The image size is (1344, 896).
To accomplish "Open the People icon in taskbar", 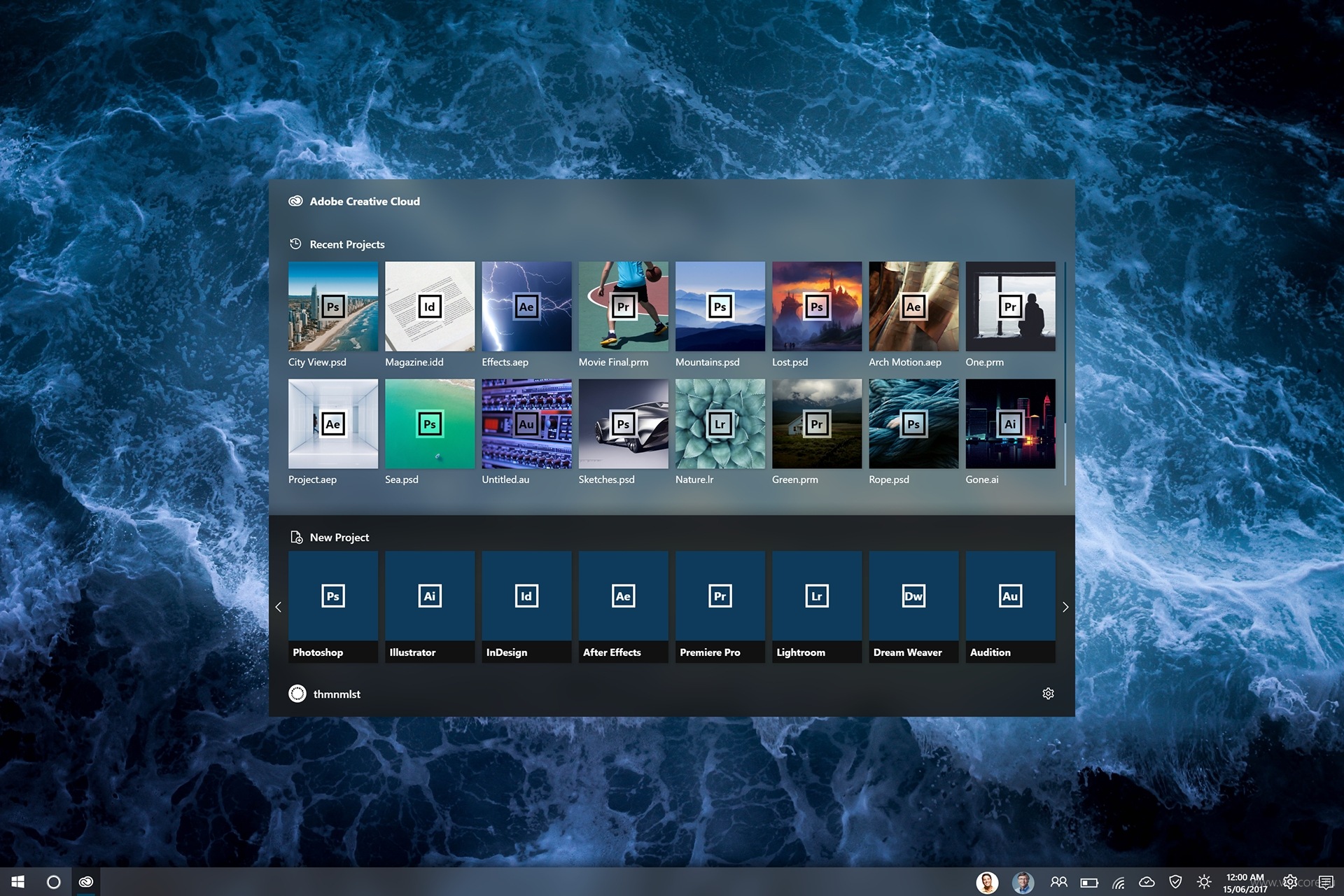I will [1058, 882].
